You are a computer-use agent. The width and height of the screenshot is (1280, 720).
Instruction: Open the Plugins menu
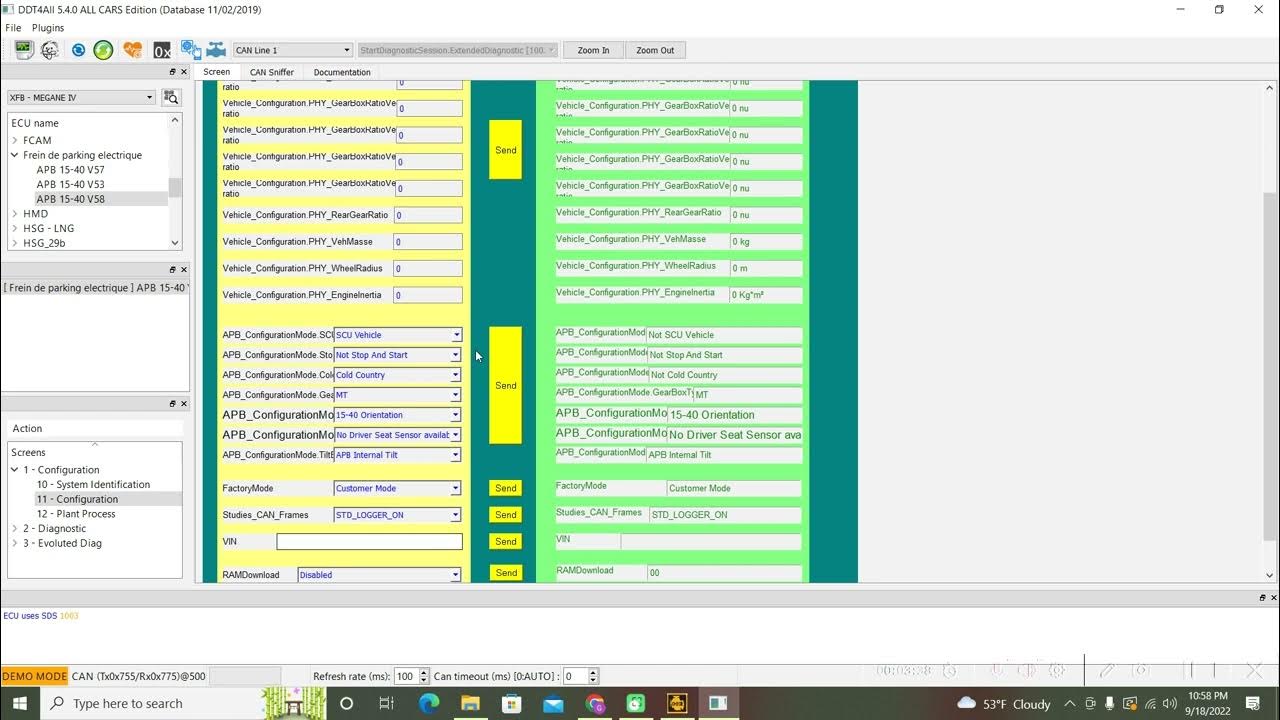coord(48,28)
